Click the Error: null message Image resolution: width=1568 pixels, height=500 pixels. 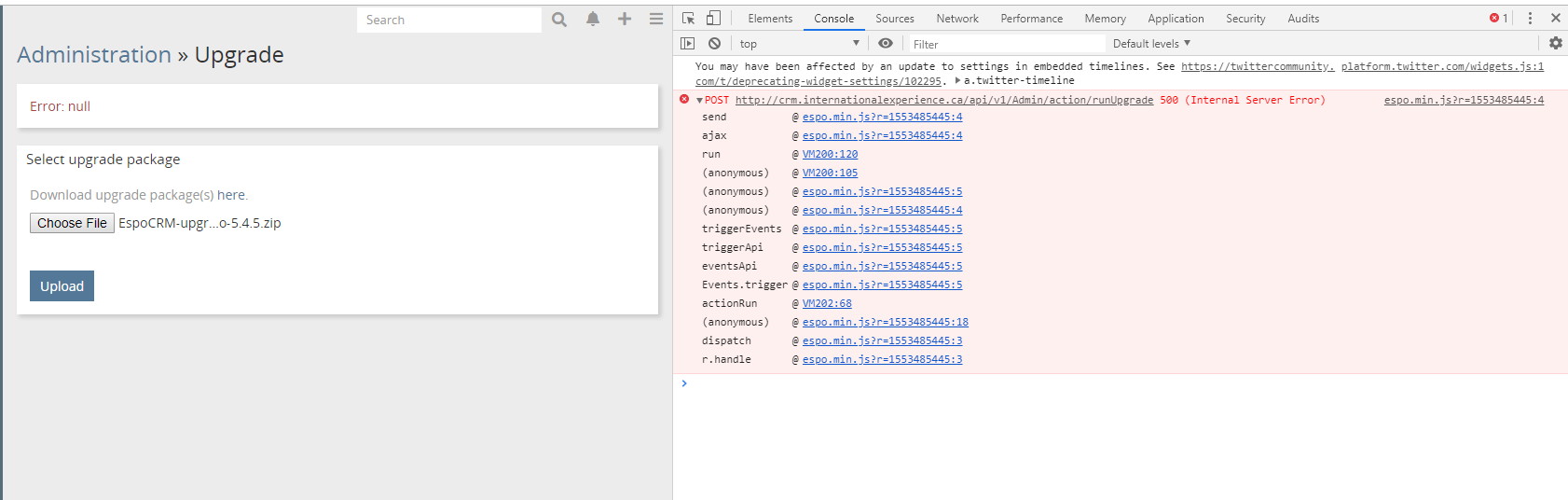point(60,106)
